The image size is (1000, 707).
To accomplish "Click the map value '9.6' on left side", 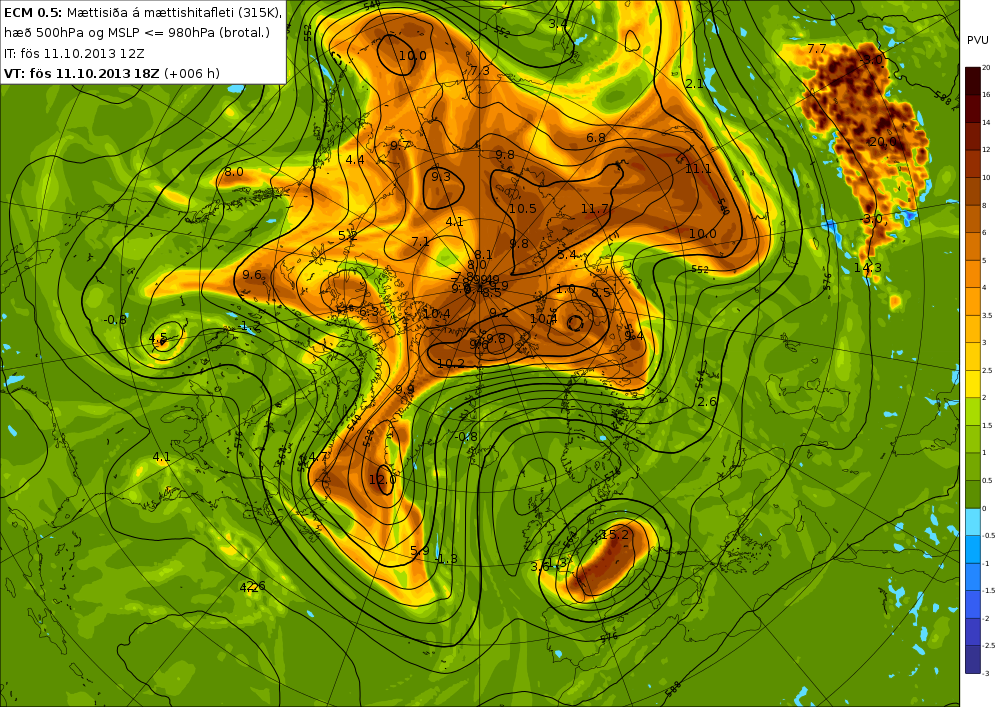I will pyautogui.click(x=252, y=275).
